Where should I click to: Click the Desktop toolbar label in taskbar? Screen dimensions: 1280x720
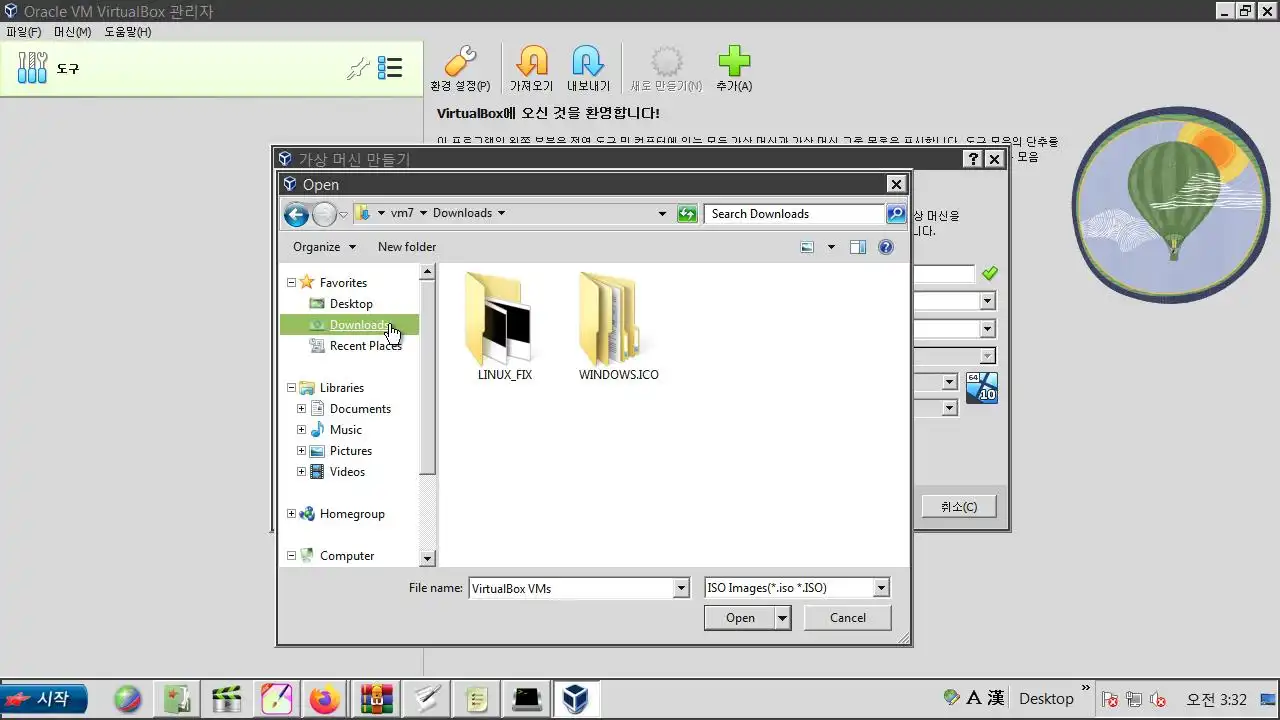tap(1046, 699)
